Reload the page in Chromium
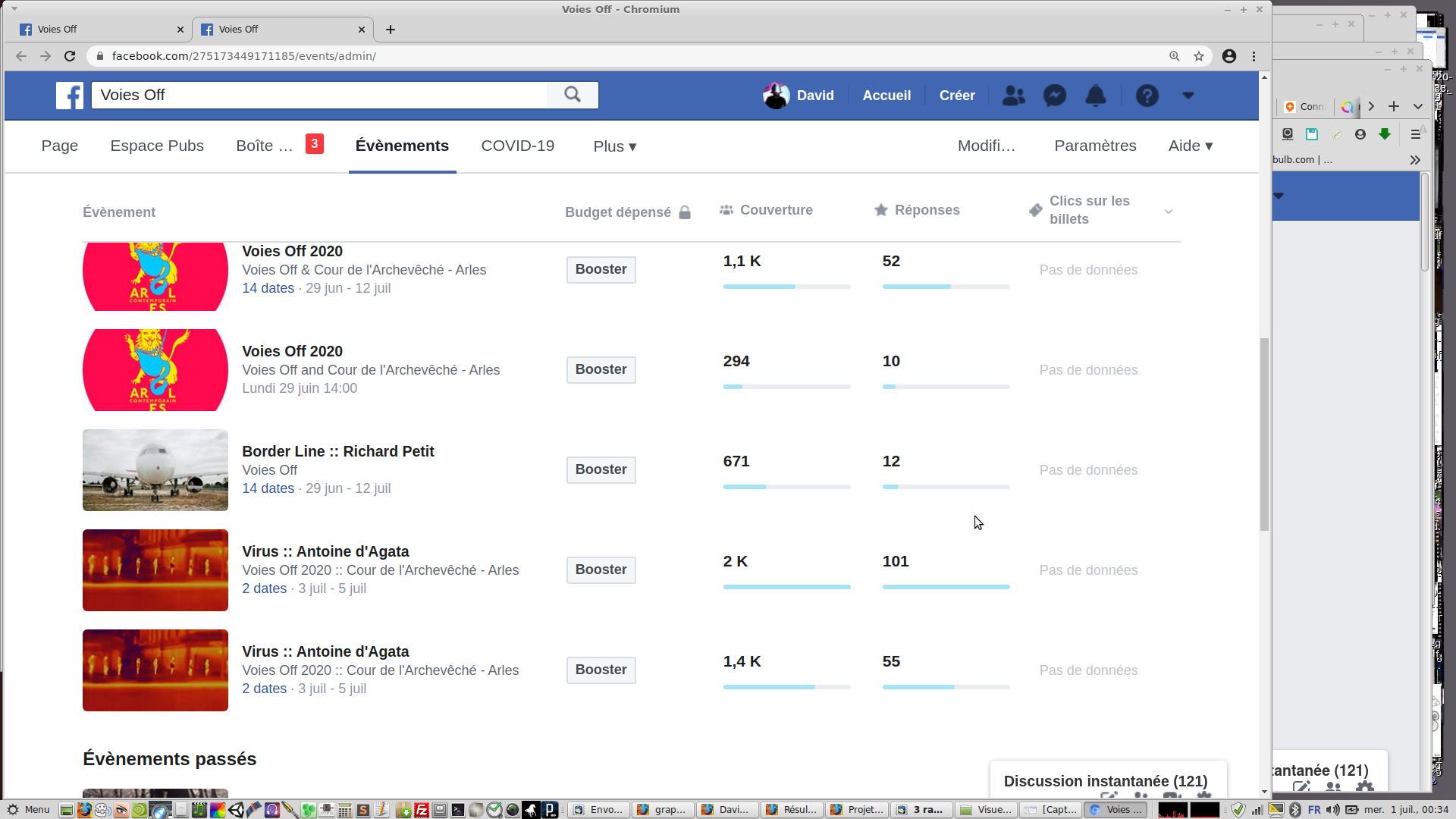1456x819 pixels. pyautogui.click(x=70, y=56)
